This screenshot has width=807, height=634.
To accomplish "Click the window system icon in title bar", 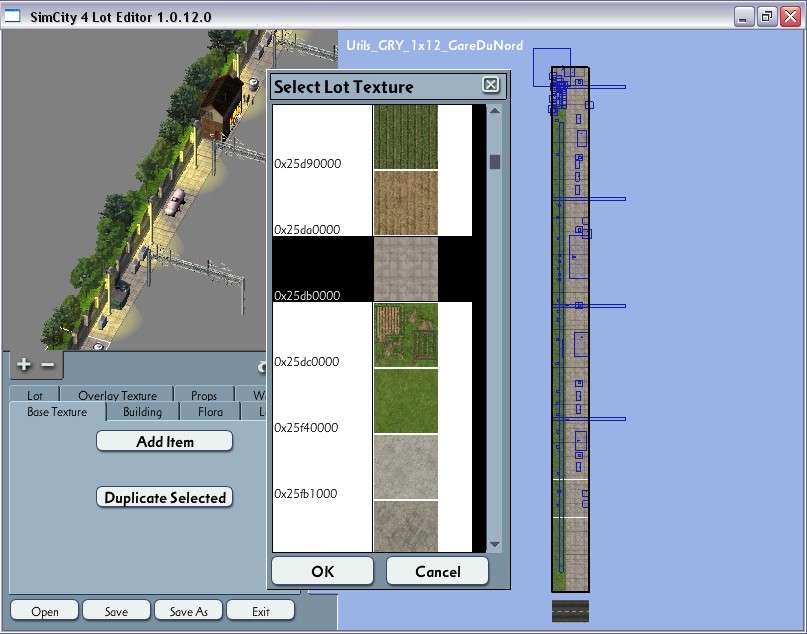I will point(12,16).
